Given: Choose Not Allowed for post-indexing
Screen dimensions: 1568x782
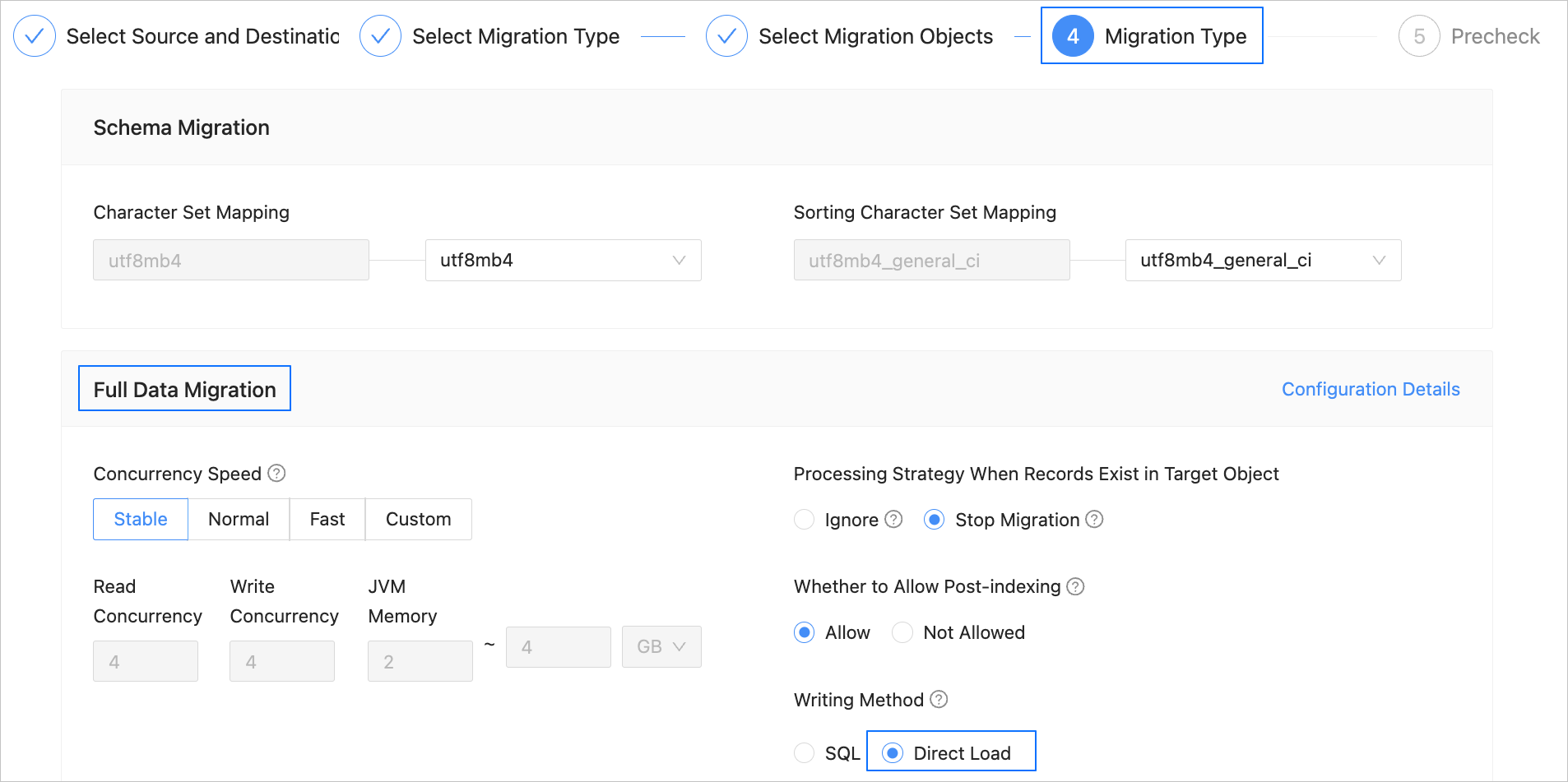Looking at the screenshot, I should [902, 632].
